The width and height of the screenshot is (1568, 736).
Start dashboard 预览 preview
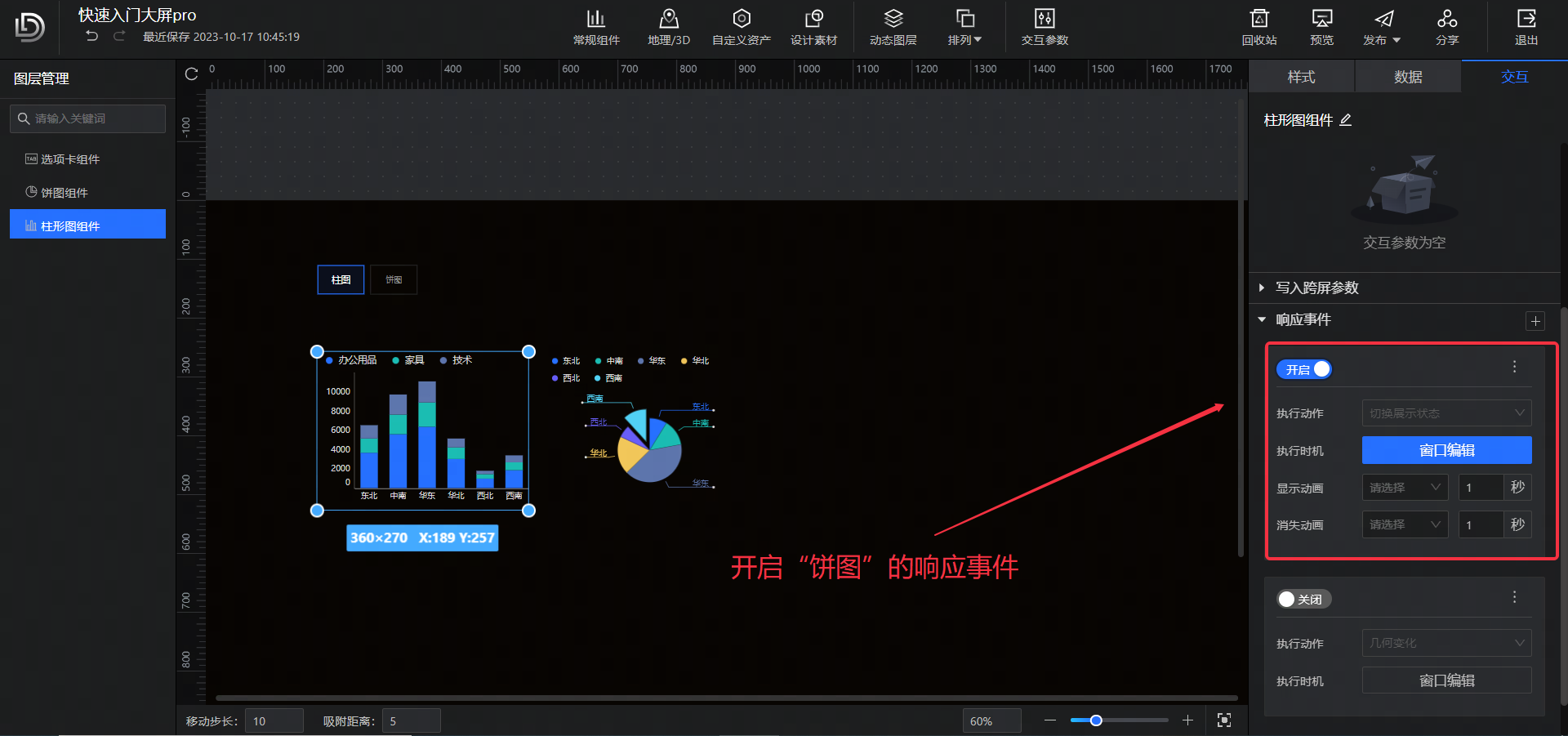1320,27
